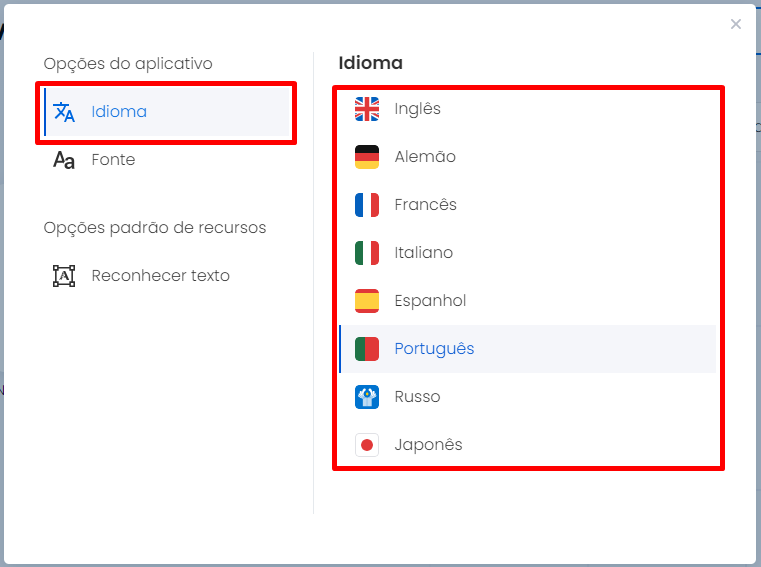Click the Portuguese flag icon
Screen dimensions: 761x567
pos(367,349)
